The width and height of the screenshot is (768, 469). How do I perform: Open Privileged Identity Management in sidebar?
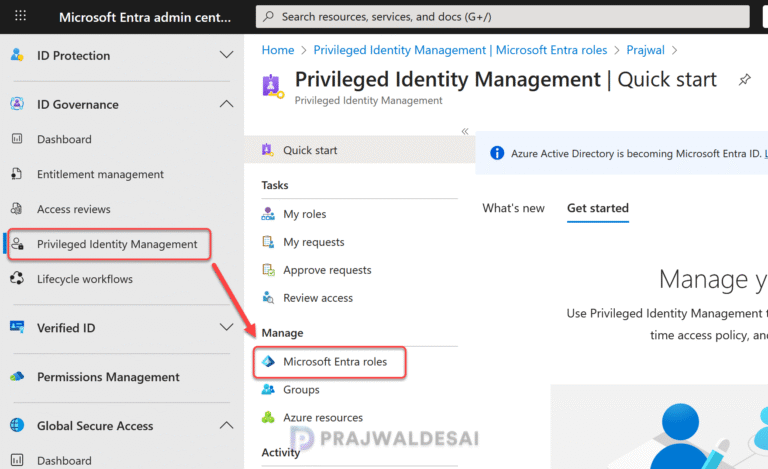[x=117, y=244]
